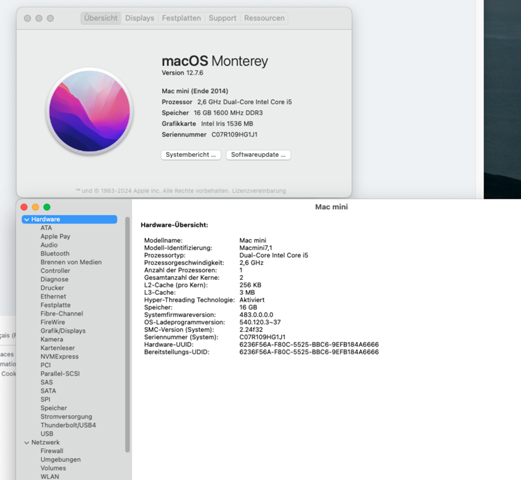Select Volumes under Netzwerk
Viewport: 521px width, 480px height.
53,468
